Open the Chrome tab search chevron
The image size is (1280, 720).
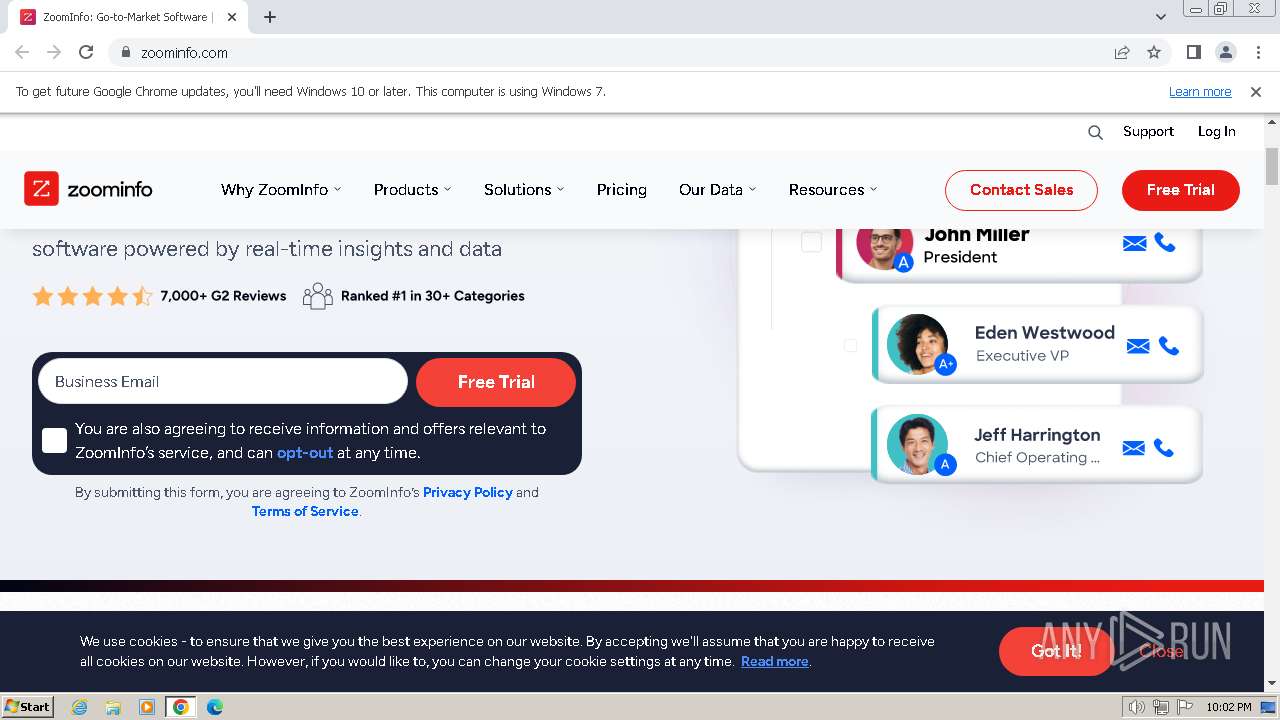1161,17
